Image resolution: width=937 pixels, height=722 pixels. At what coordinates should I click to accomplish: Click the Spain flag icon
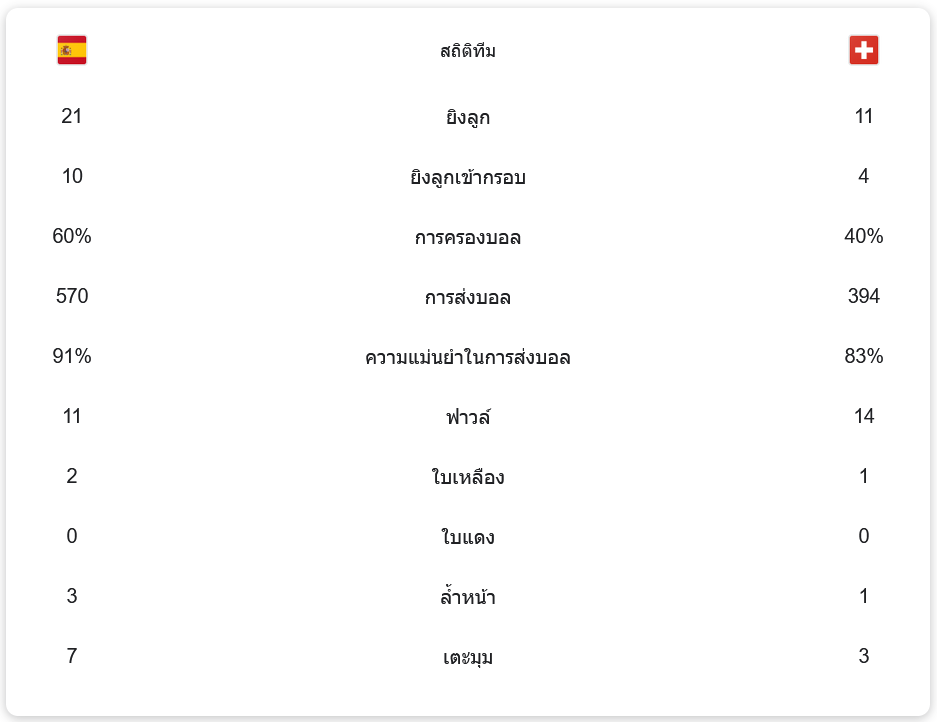tap(72, 50)
